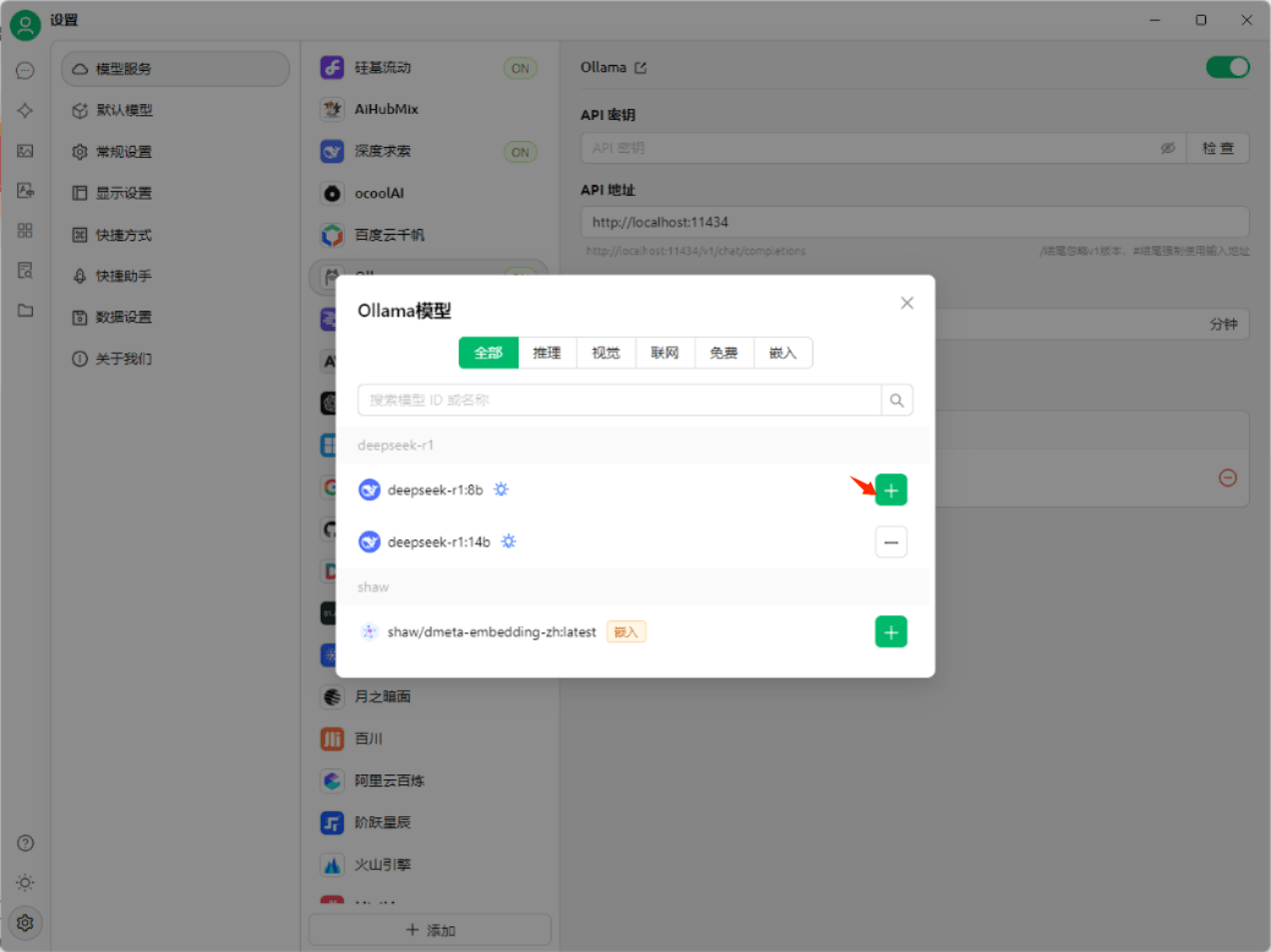Select the 百川 provider icon
This screenshot has height=952, width=1271.
[x=332, y=738]
